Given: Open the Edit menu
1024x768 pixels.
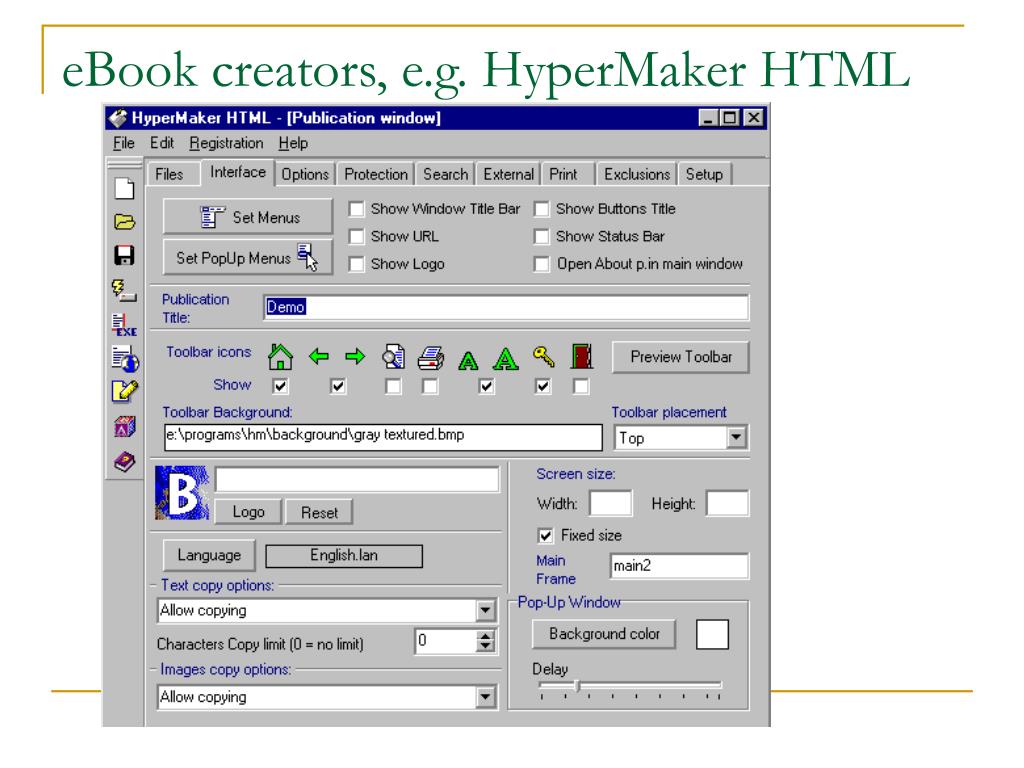Looking at the screenshot, I should click(x=162, y=143).
